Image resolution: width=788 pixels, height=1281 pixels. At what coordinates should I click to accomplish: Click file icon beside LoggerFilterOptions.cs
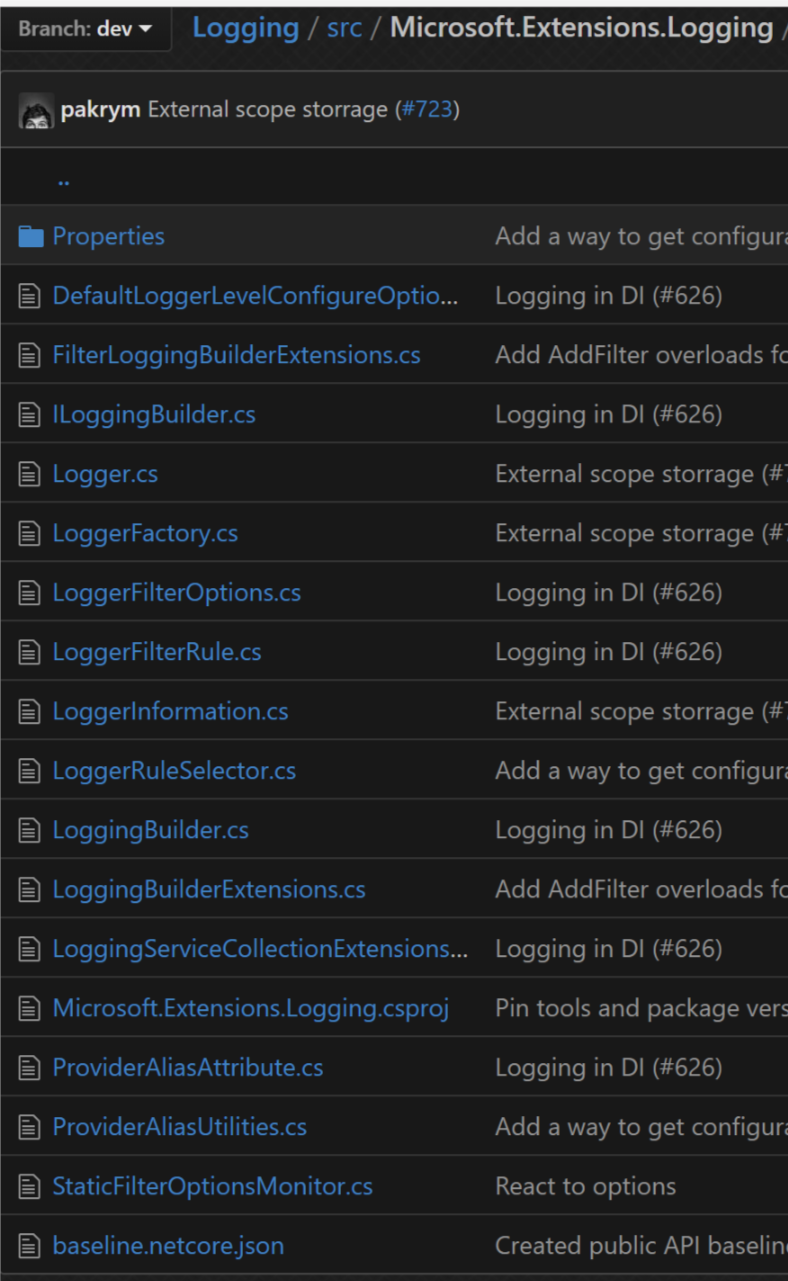[31, 593]
